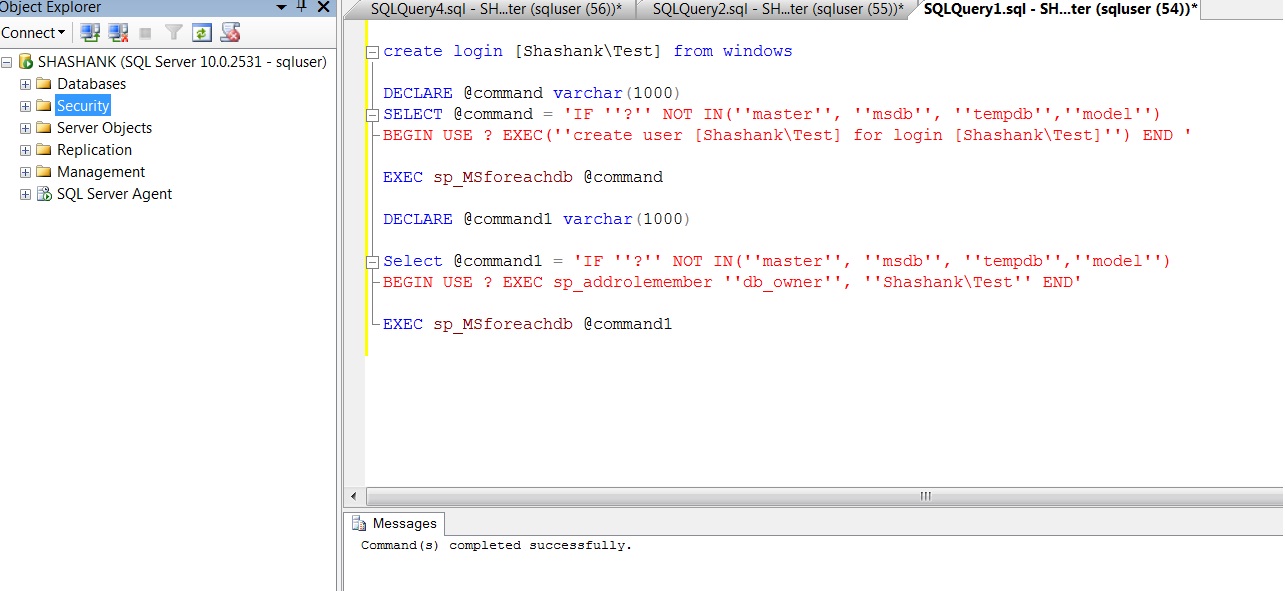
Task: Click the script icon with red X
Action: pos(229,32)
